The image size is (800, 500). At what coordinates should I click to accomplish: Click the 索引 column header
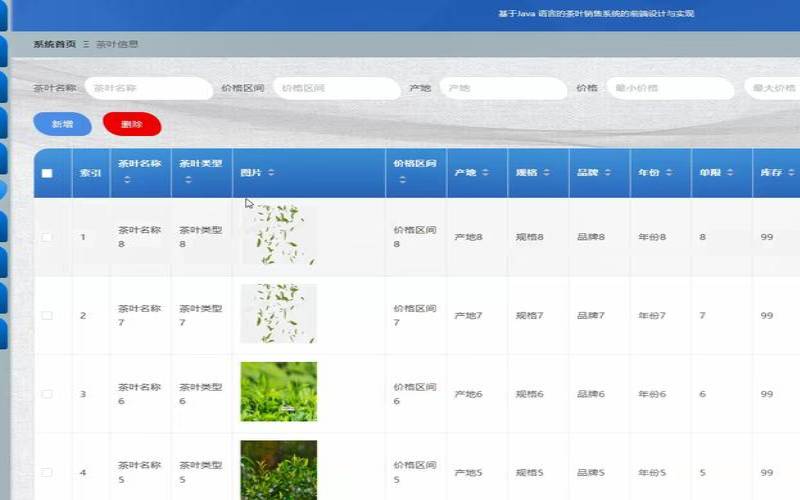click(90, 173)
